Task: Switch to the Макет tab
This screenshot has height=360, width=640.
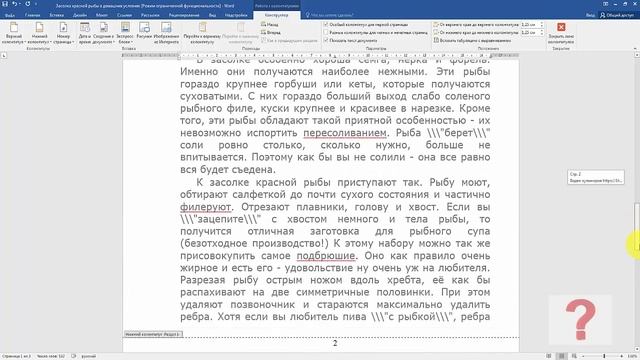Action: pos(102,15)
